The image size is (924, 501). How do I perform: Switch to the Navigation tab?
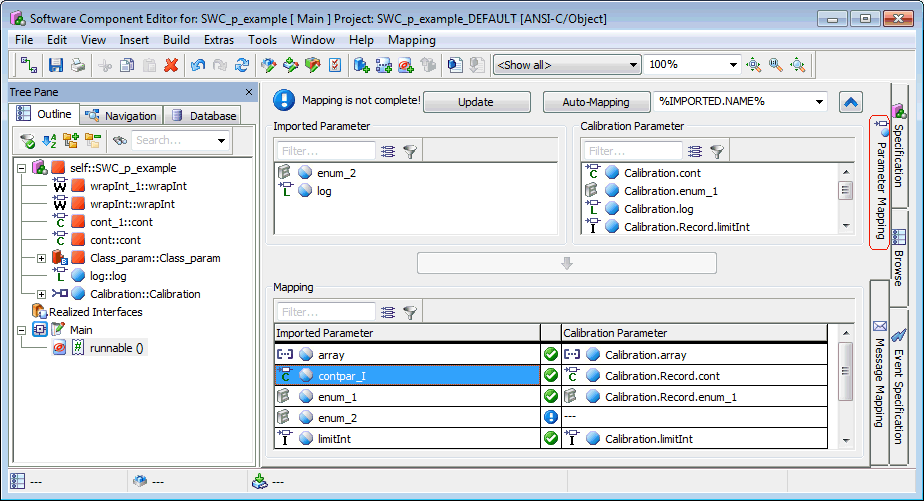point(122,116)
